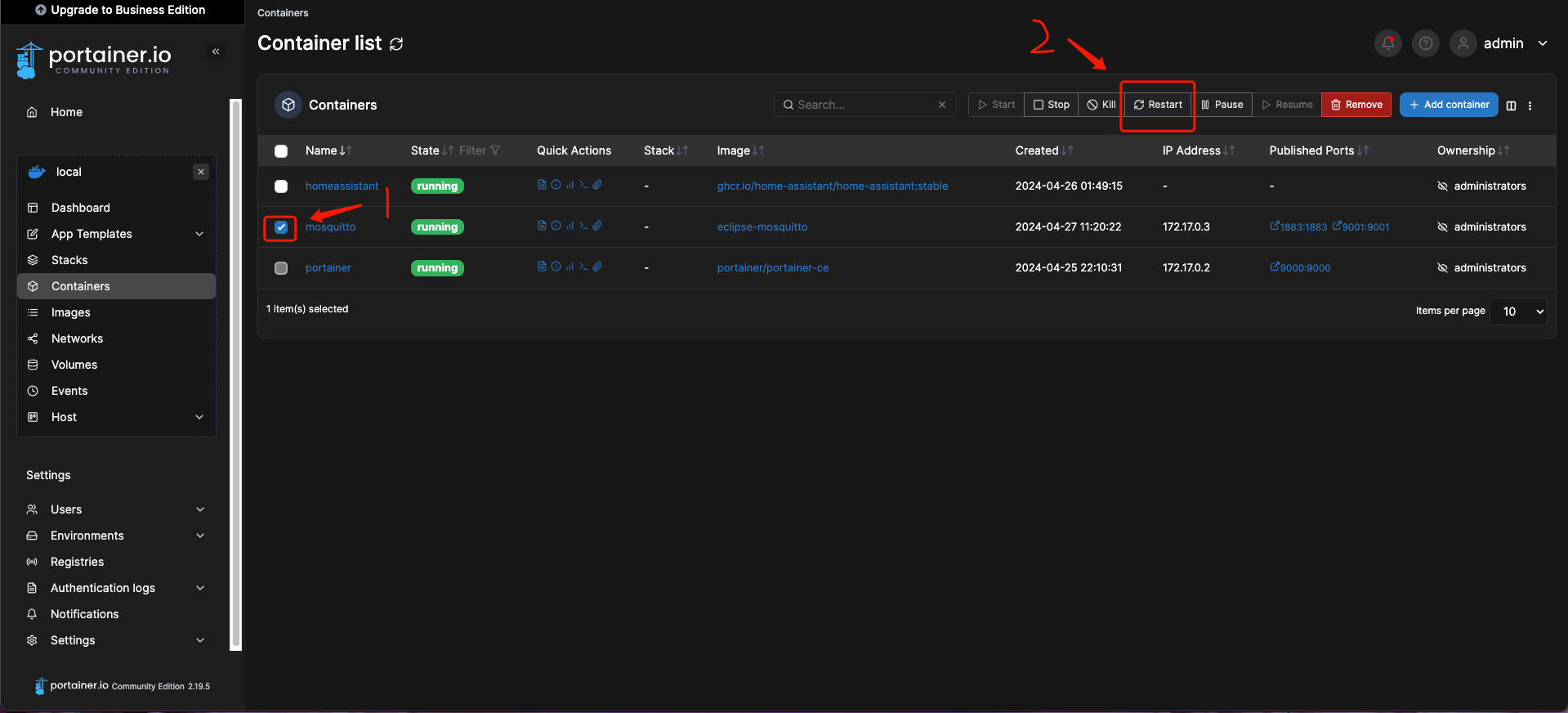Click the Stop button

coord(1051,105)
